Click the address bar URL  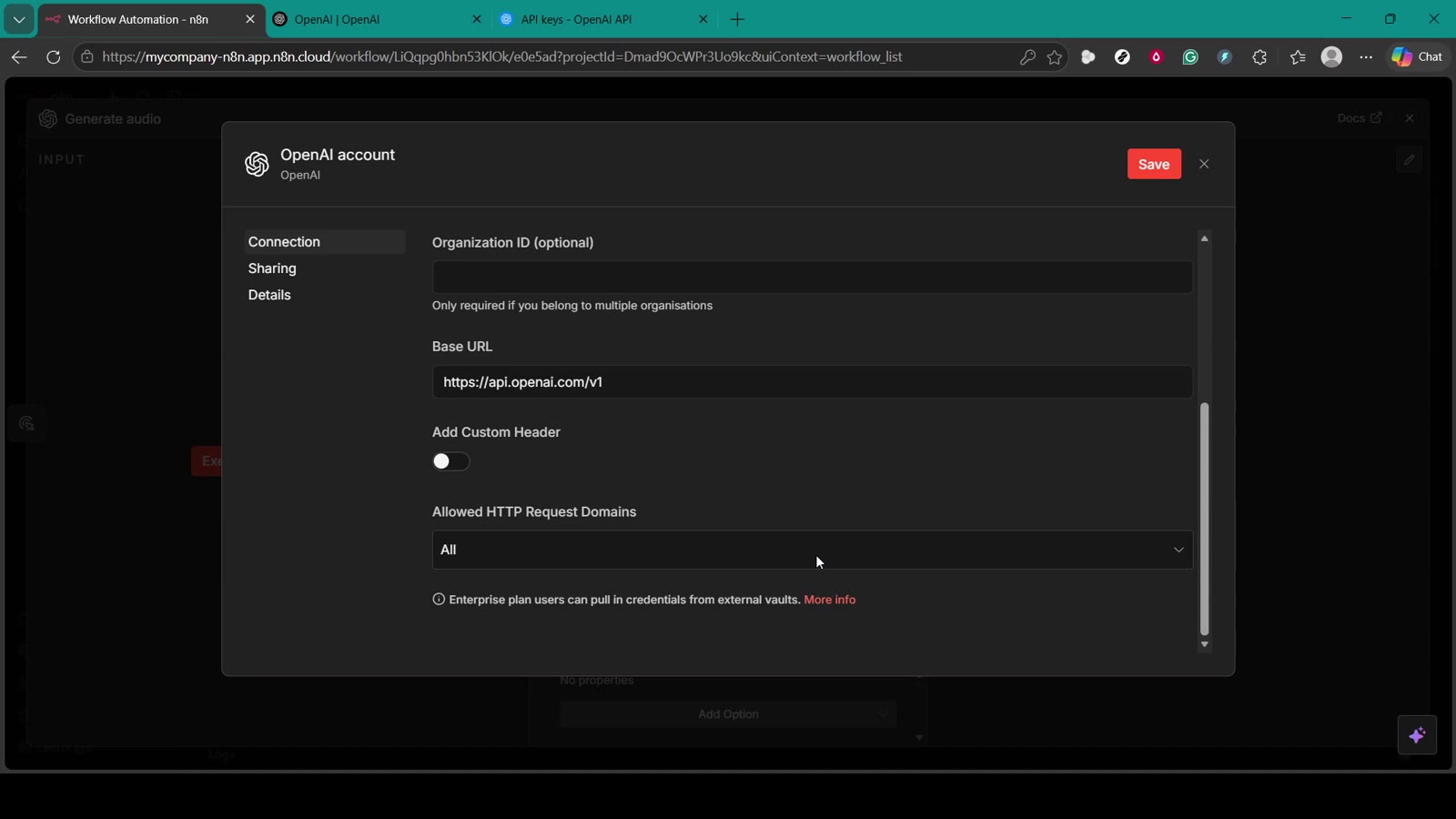click(x=501, y=56)
